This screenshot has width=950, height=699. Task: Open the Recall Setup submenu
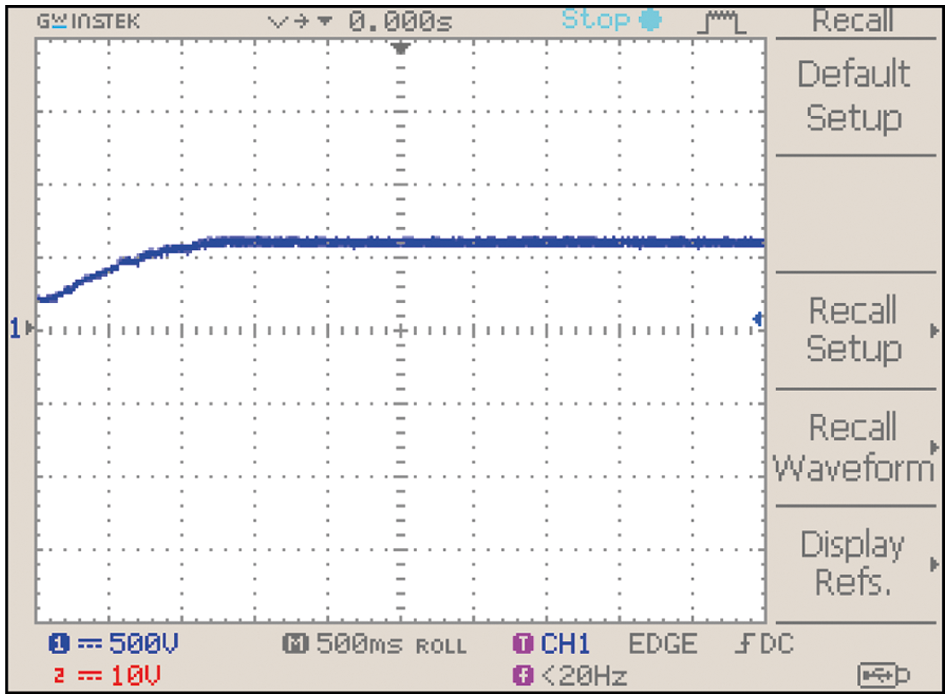(853, 329)
